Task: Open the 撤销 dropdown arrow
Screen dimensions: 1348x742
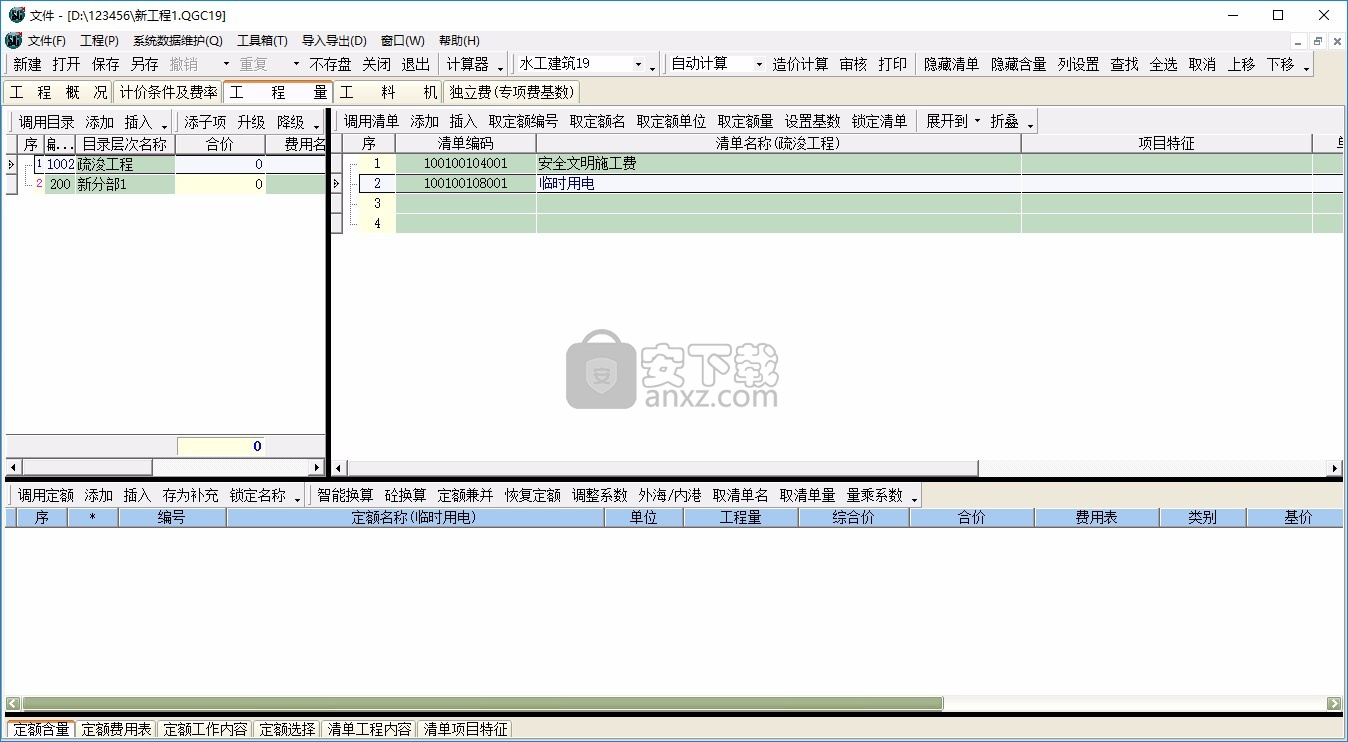Action: (x=226, y=64)
